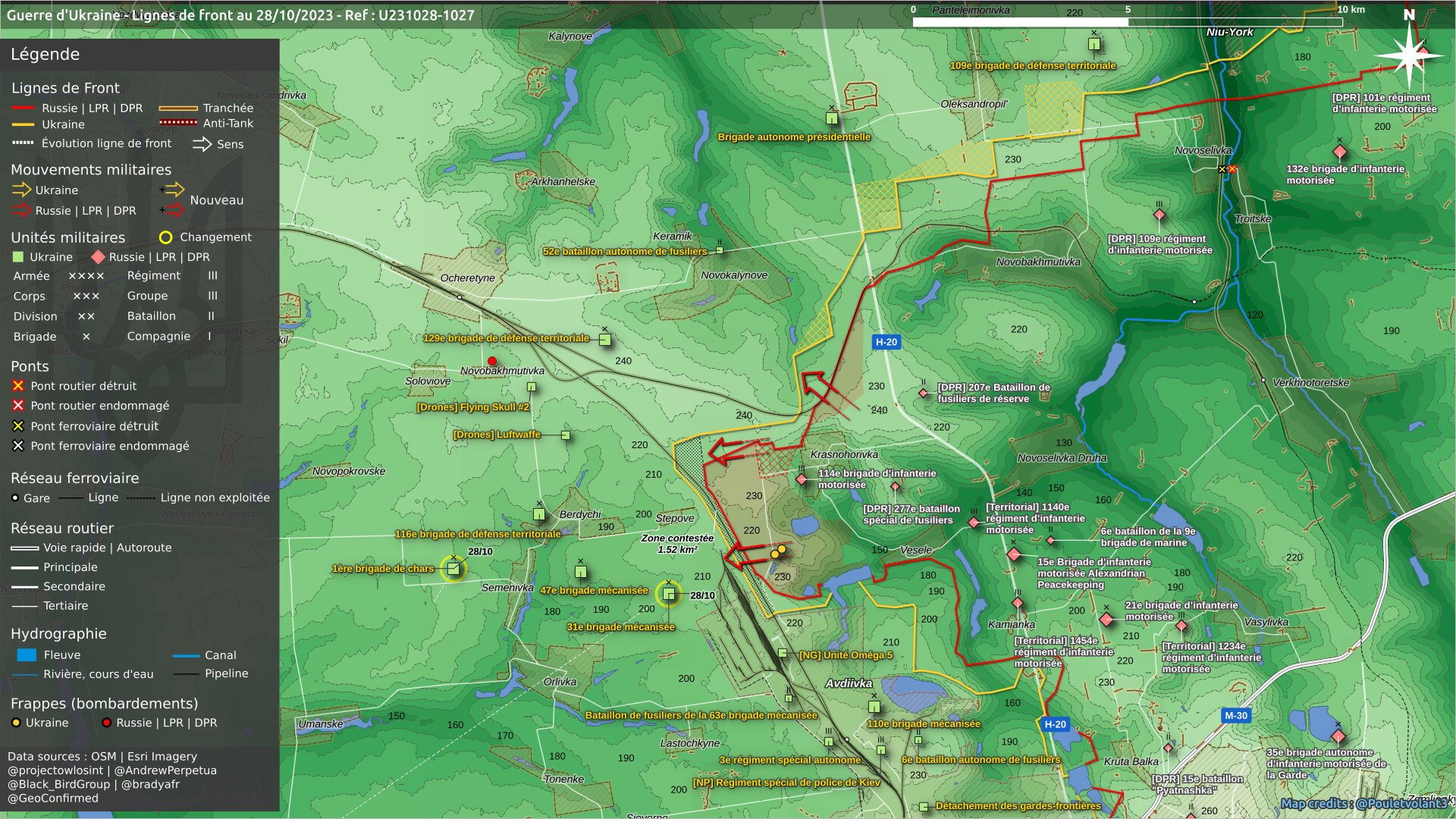Image resolution: width=1456 pixels, height=819 pixels.
Task: Click the M-30 highway shield
Action: pos(1235,715)
